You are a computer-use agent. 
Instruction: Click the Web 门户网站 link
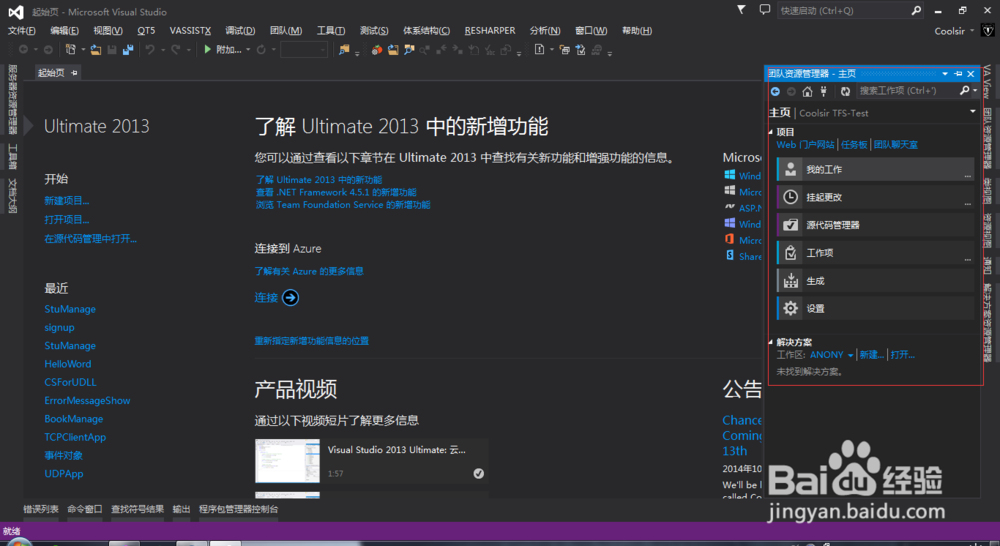coord(805,145)
